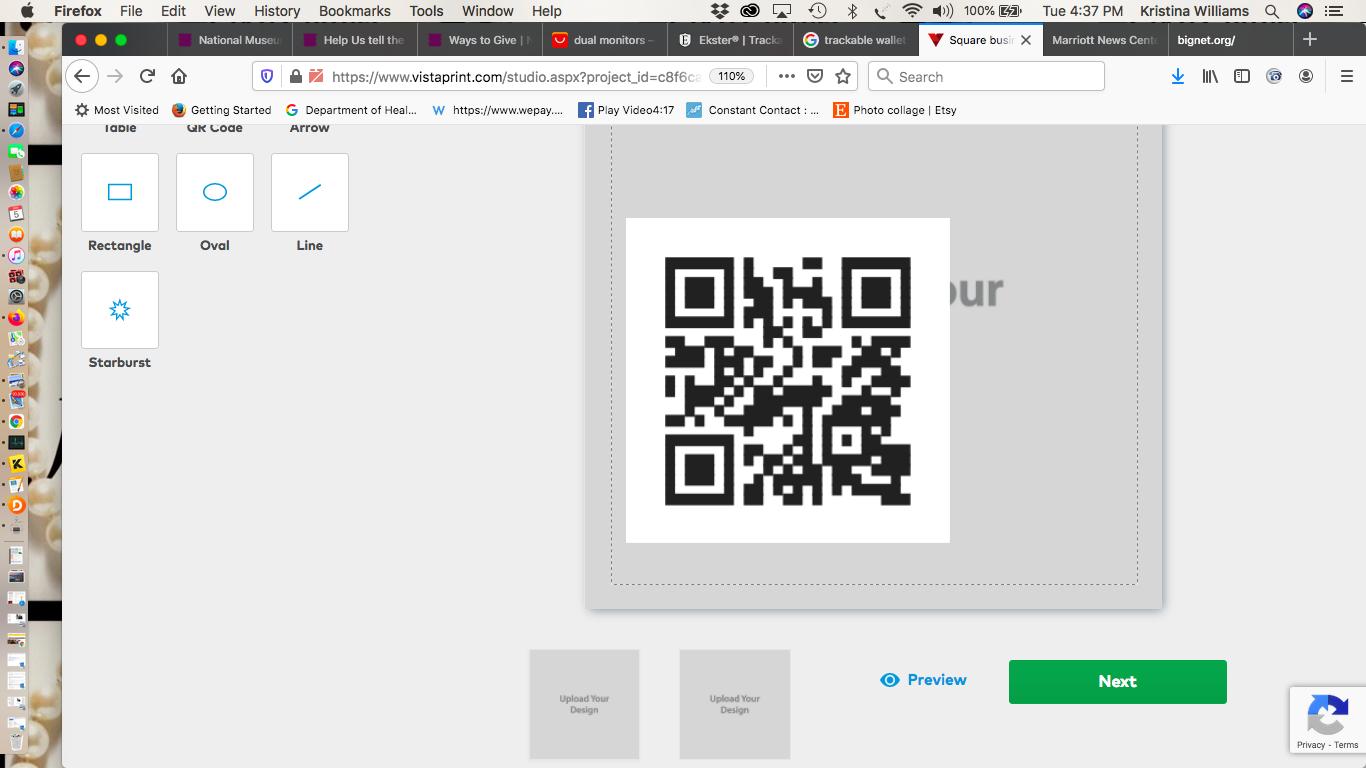Open Trash in the Dock
Viewport: 1366px width, 768px height.
pos(16,741)
